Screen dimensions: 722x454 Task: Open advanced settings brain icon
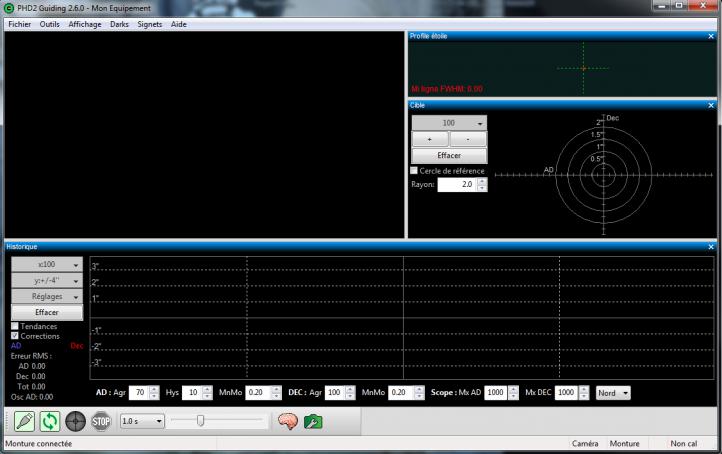(288, 421)
